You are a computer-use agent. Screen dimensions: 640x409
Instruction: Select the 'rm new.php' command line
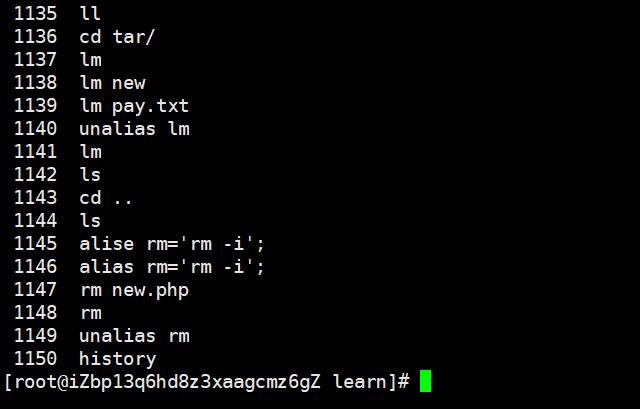pos(134,290)
